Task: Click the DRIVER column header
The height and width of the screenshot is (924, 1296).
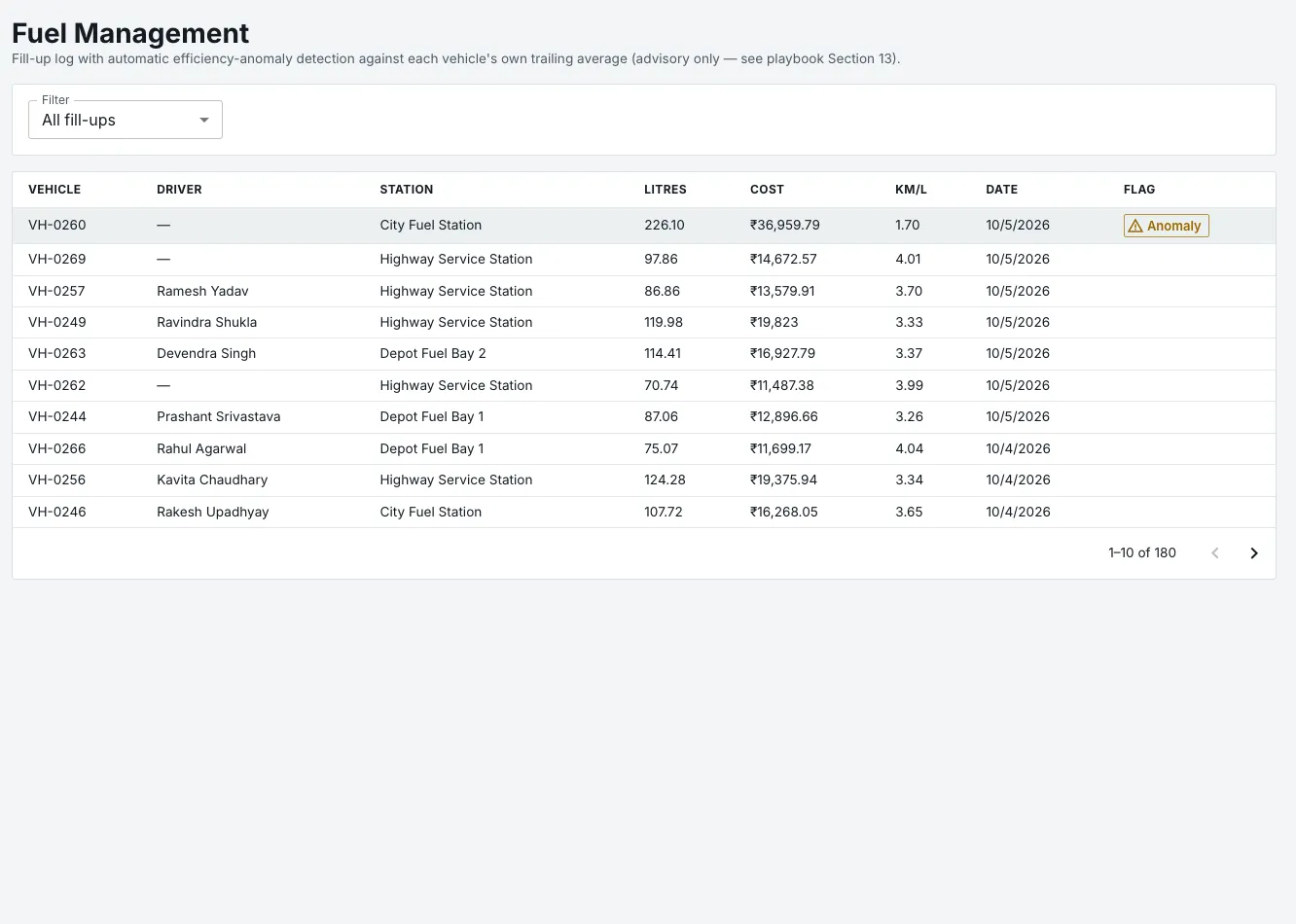Action: pyautogui.click(x=179, y=190)
